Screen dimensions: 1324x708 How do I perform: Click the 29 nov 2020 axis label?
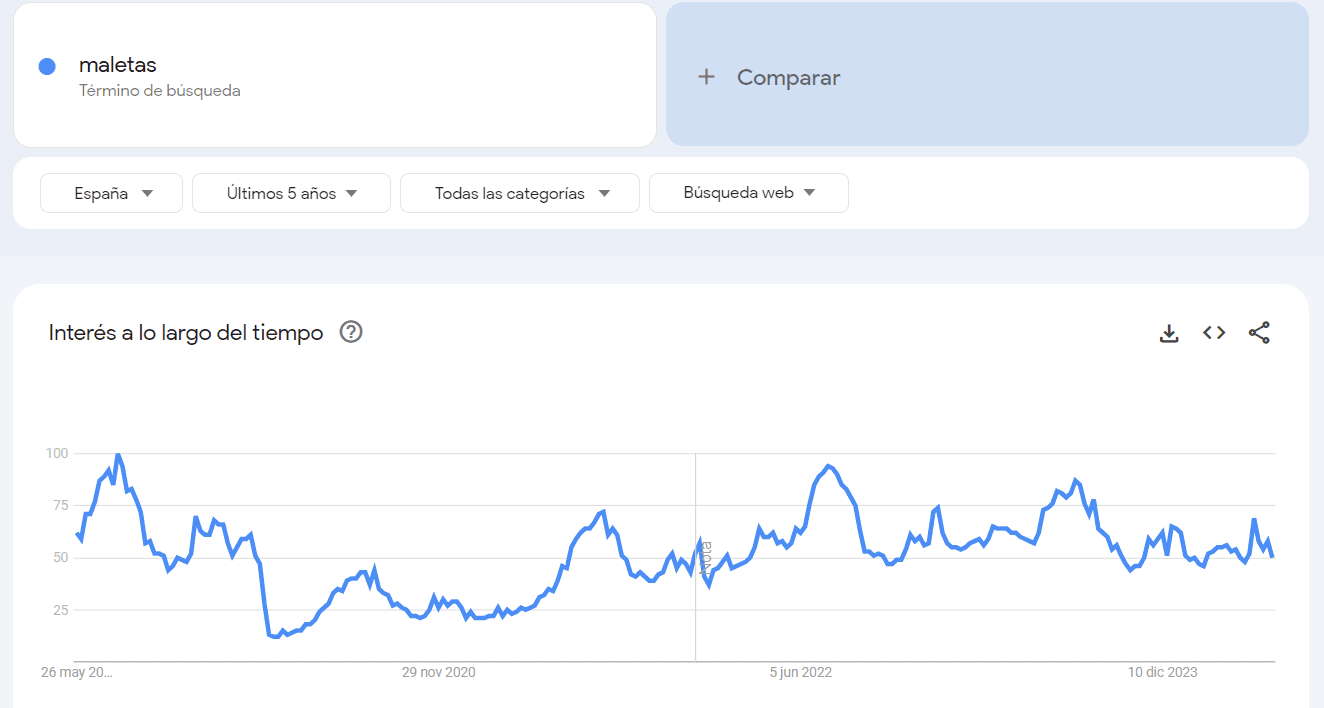pos(439,672)
